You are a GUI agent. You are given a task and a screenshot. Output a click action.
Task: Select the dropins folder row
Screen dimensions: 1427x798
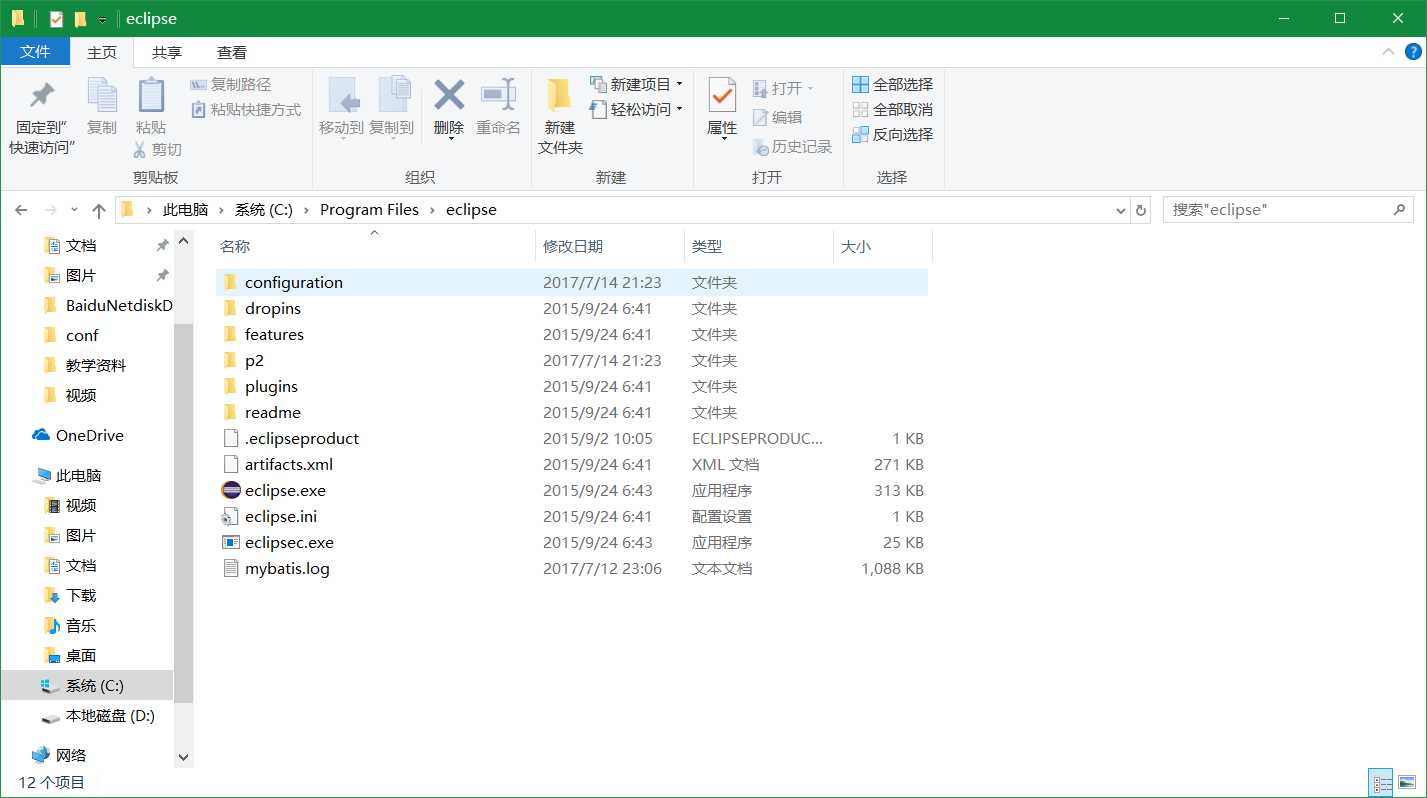(572, 309)
